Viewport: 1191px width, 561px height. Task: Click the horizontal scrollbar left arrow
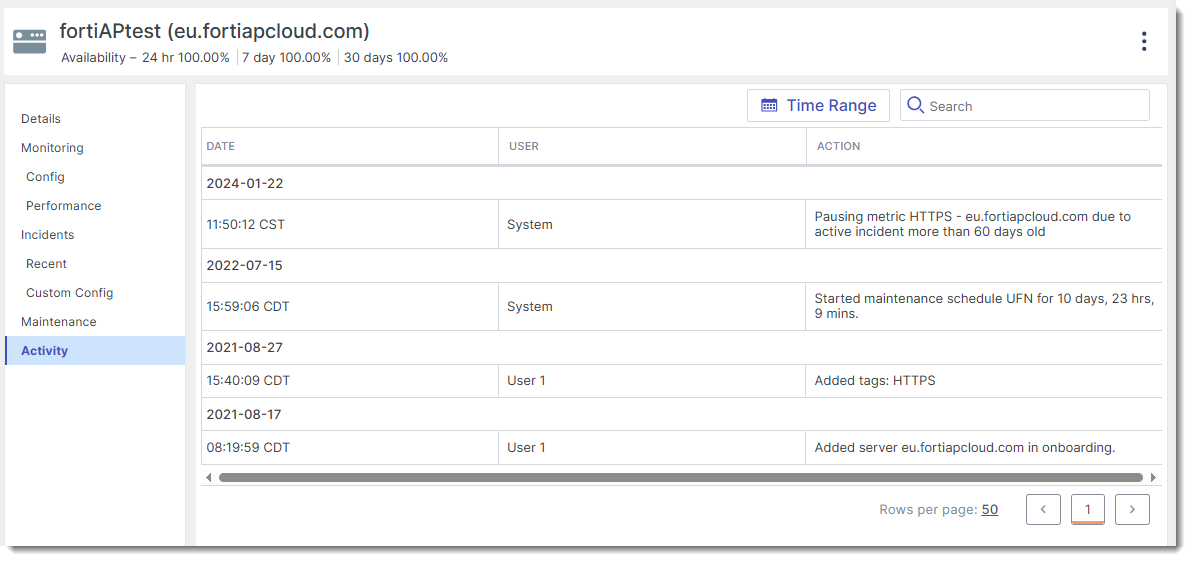click(x=209, y=478)
